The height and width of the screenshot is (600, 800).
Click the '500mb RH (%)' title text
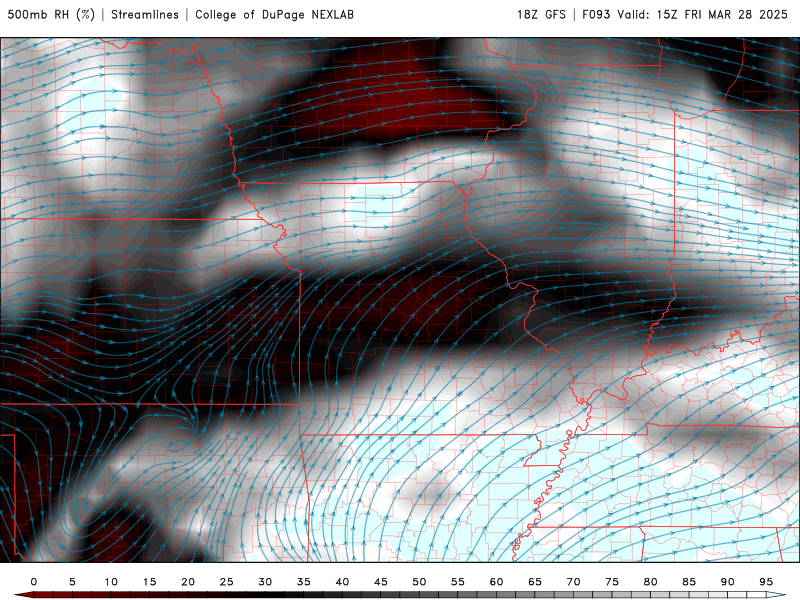tap(51, 15)
